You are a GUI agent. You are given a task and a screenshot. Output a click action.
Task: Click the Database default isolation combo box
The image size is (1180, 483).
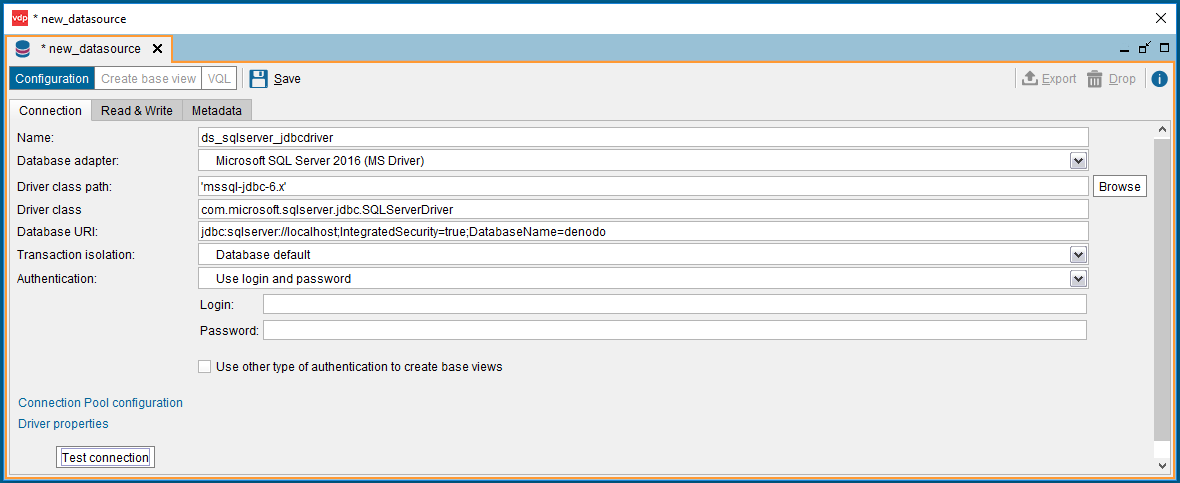(643, 255)
